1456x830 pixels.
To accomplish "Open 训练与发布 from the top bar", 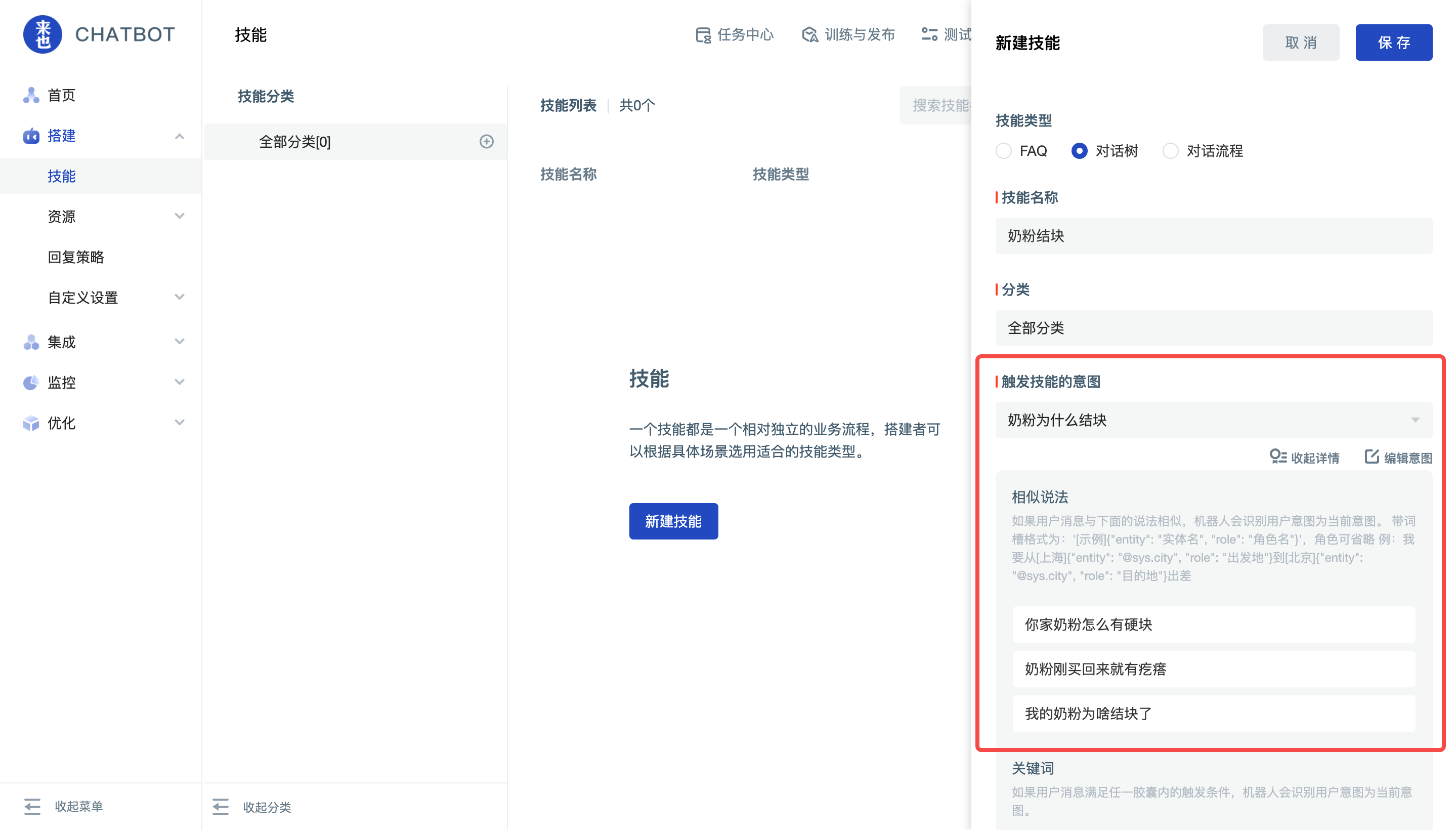I will [x=848, y=35].
